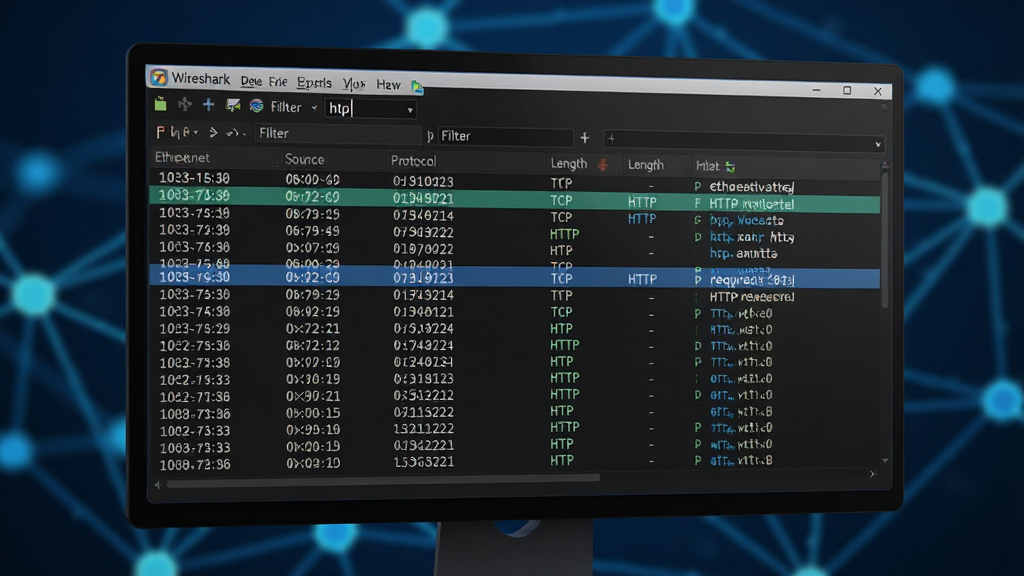This screenshot has height=576, width=1024.
Task: Click the blue plus toolbar icon
Action: point(208,104)
